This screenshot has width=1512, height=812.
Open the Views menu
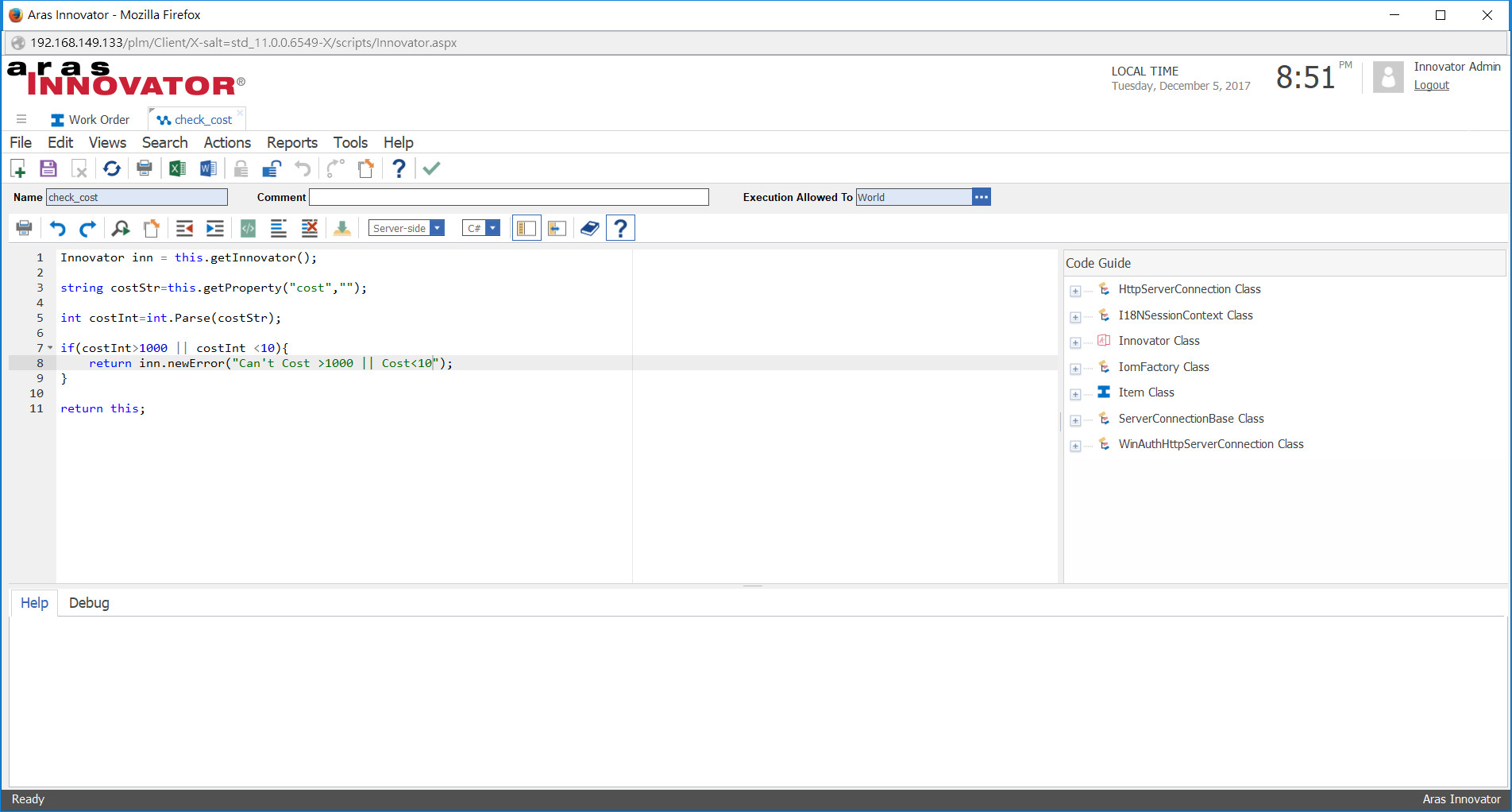point(107,142)
